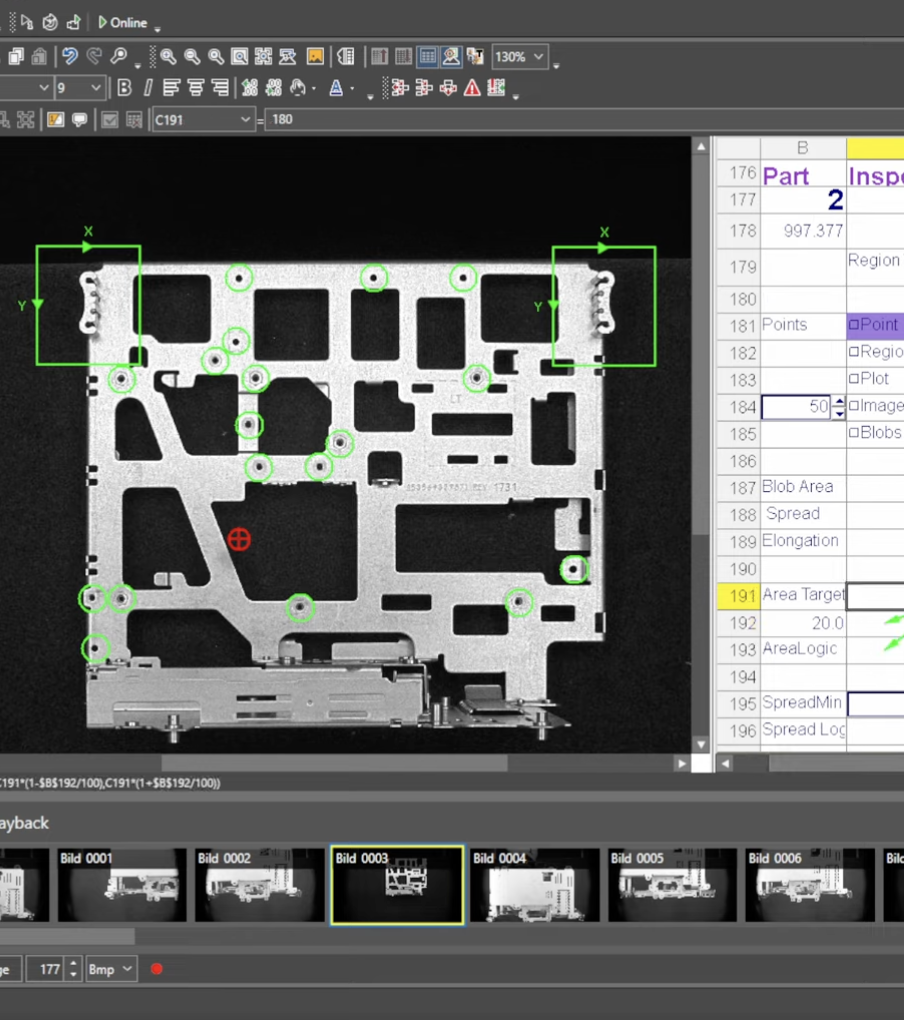904x1020 pixels.
Task: Select column B header in spreadsheet
Action: [802, 148]
